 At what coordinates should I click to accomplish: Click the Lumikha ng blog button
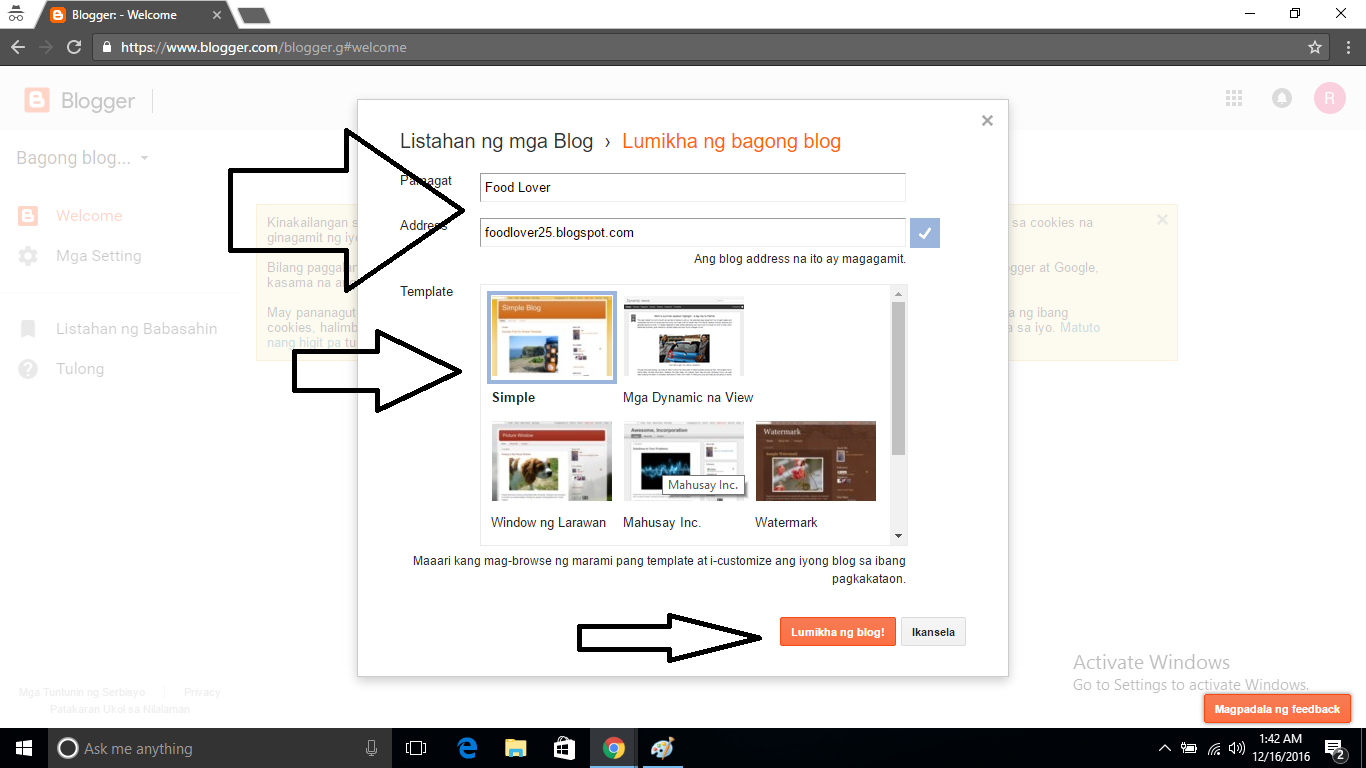click(x=837, y=631)
